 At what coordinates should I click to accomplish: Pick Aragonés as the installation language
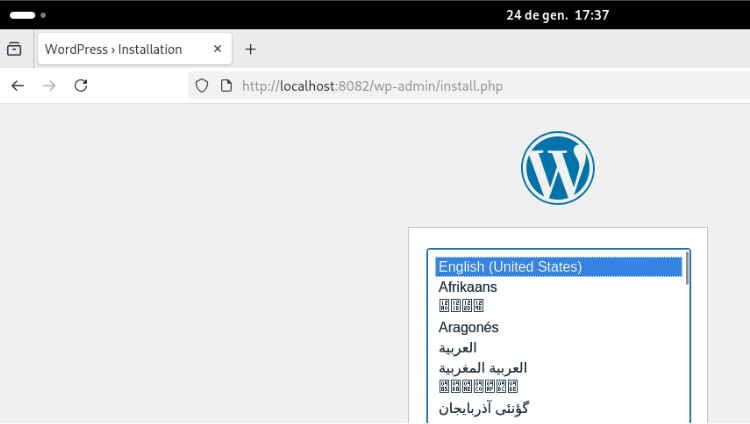click(468, 327)
